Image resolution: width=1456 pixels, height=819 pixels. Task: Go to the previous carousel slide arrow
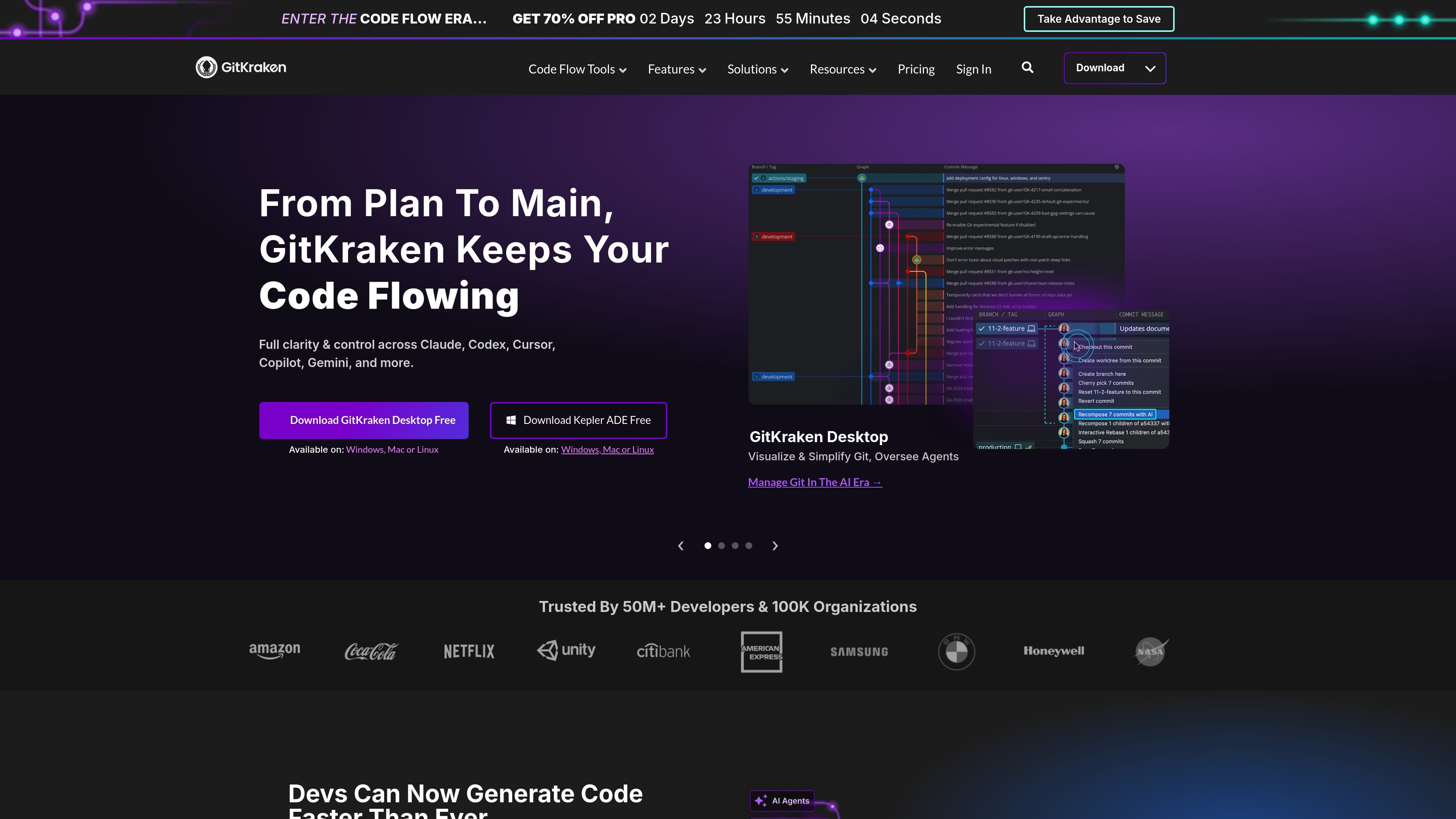click(681, 546)
